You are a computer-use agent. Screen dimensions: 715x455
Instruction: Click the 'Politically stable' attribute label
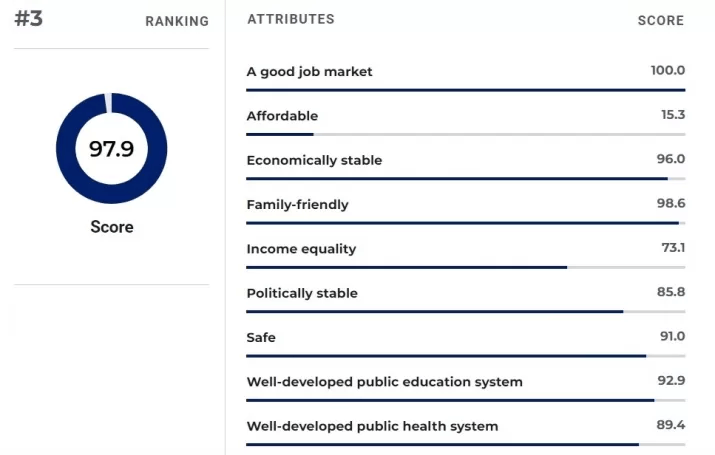pyautogui.click(x=302, y=293)
